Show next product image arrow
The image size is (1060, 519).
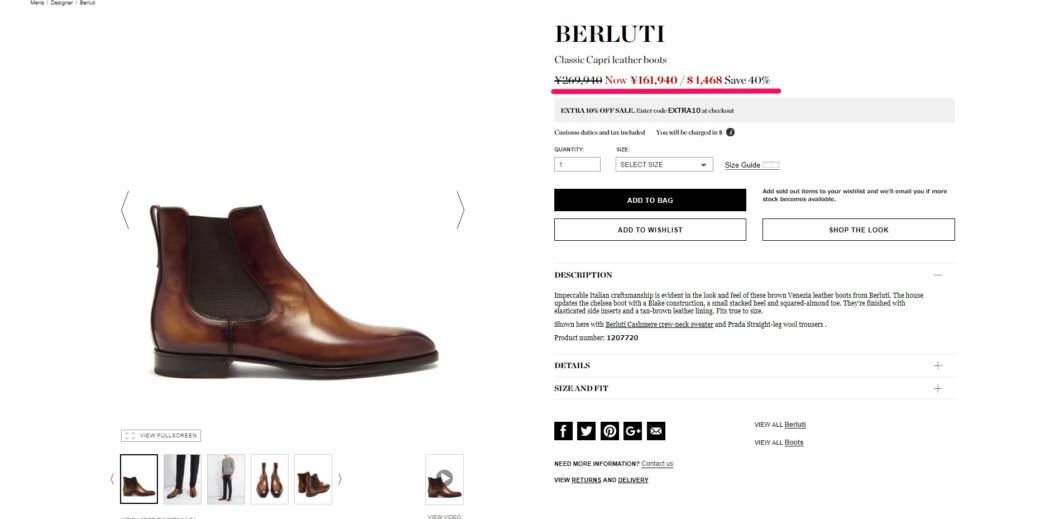coord(460,209)
